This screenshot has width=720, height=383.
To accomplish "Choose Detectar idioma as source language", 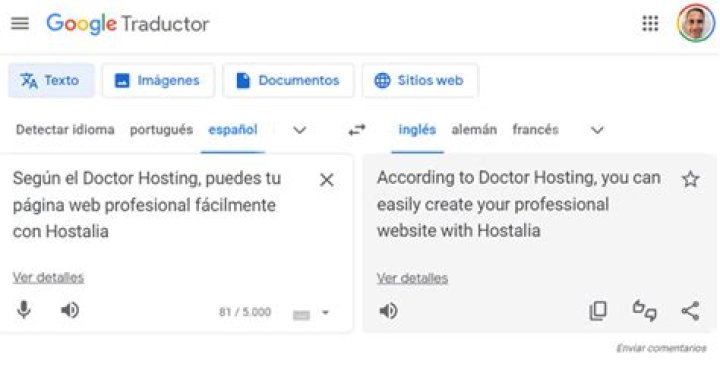I will (x=65, y=130).
